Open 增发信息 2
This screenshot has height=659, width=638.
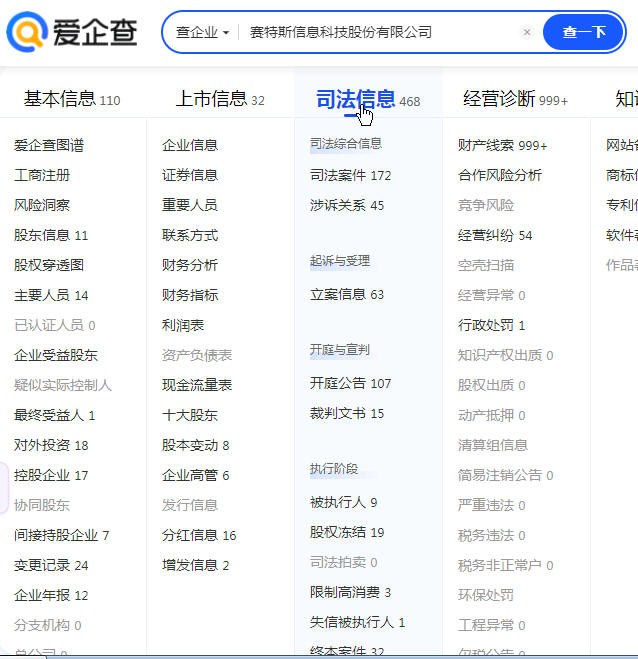tap(195, 565)
